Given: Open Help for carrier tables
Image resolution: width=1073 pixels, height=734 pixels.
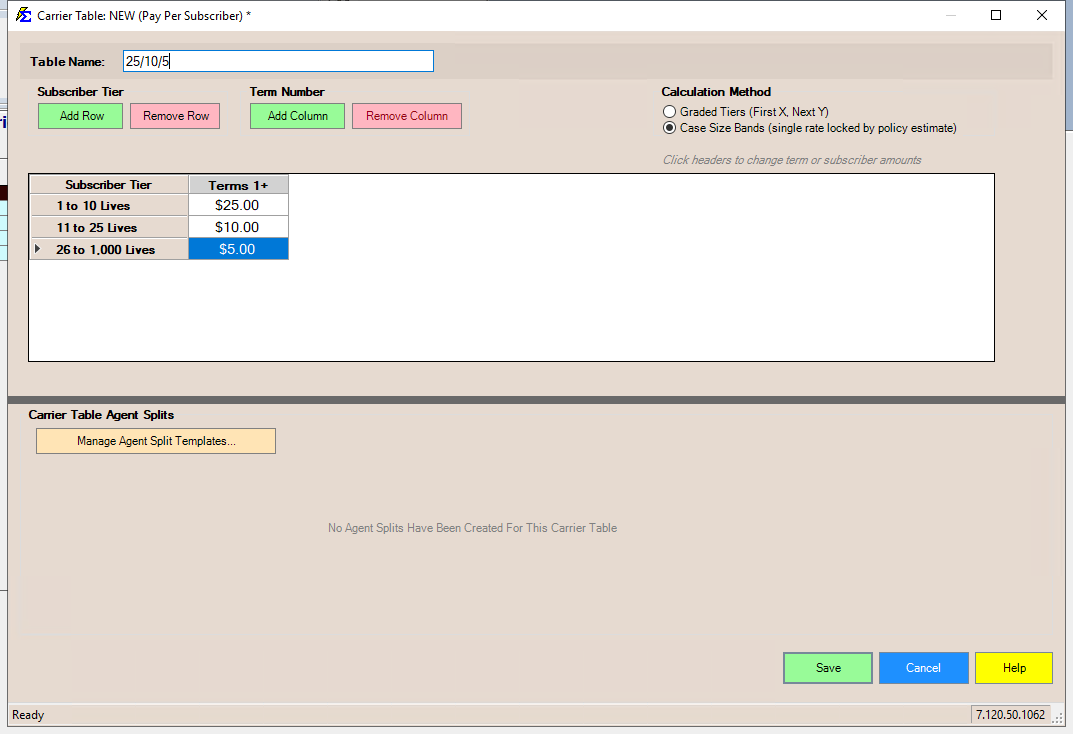Looking at the screenshot, I should [x=1013, y=668].
